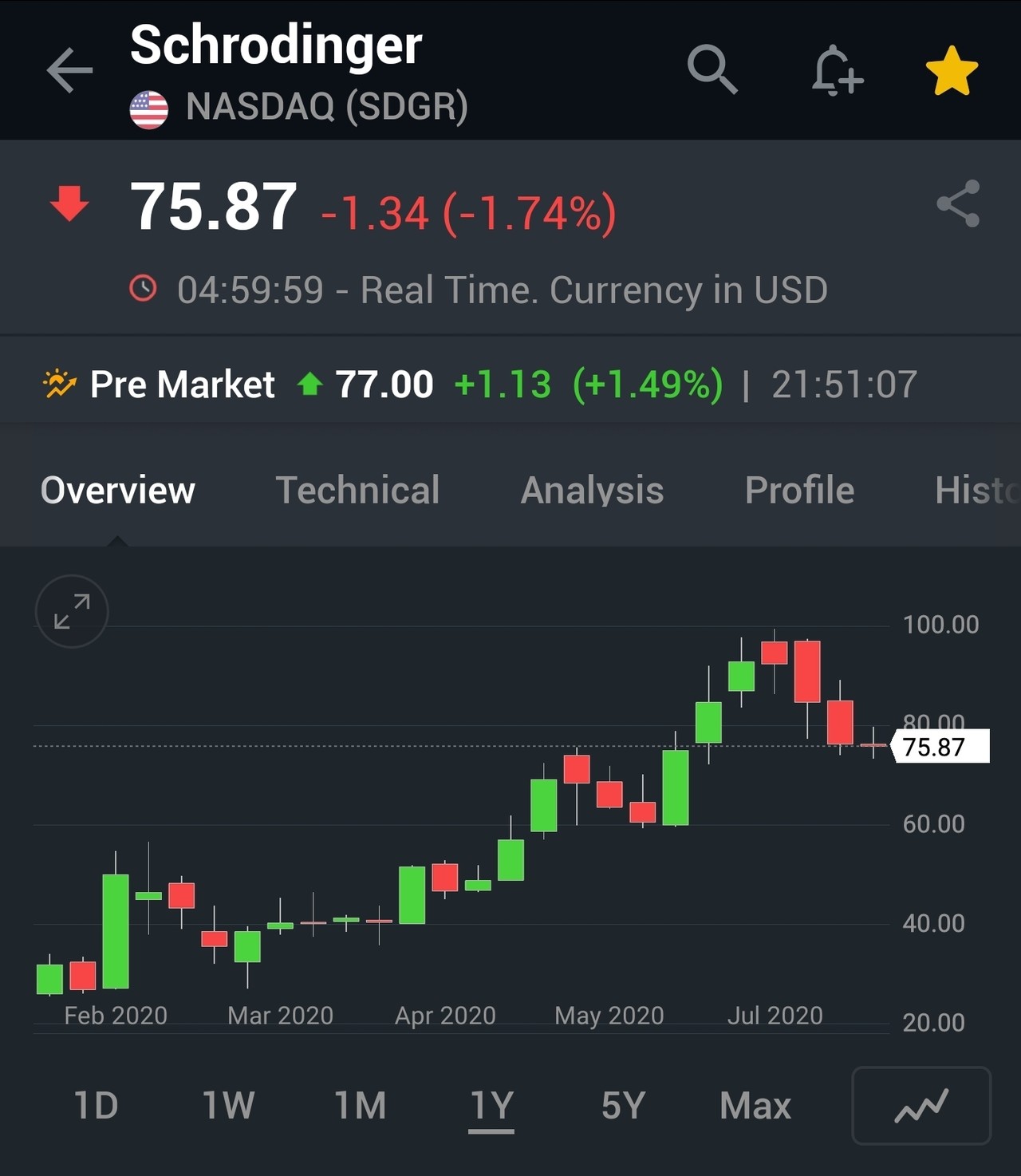
Task: Choose the 5Y timeframe
Action: pos(623,1106)
